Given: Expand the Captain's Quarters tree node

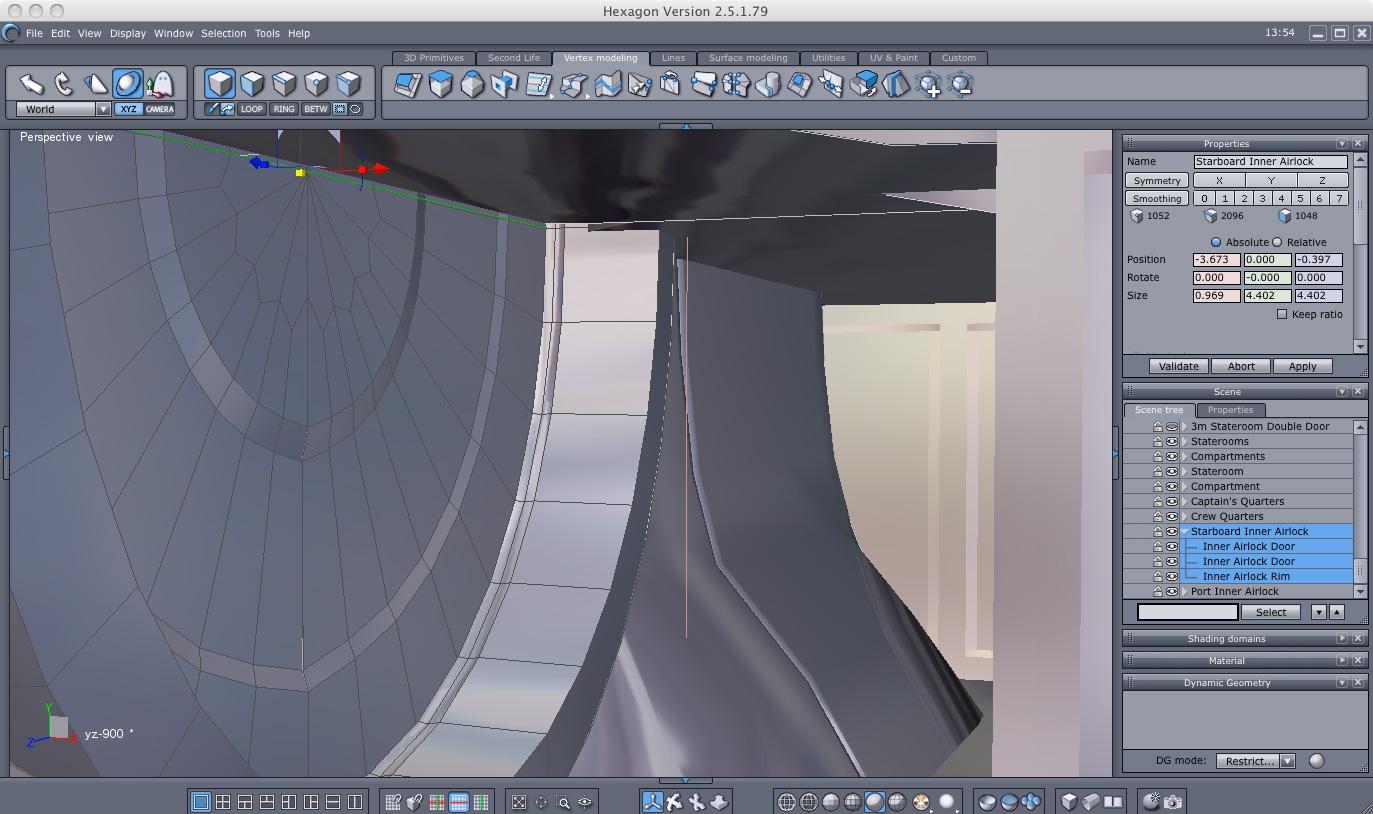Looking at the screenshot, I should [1185, 501].
